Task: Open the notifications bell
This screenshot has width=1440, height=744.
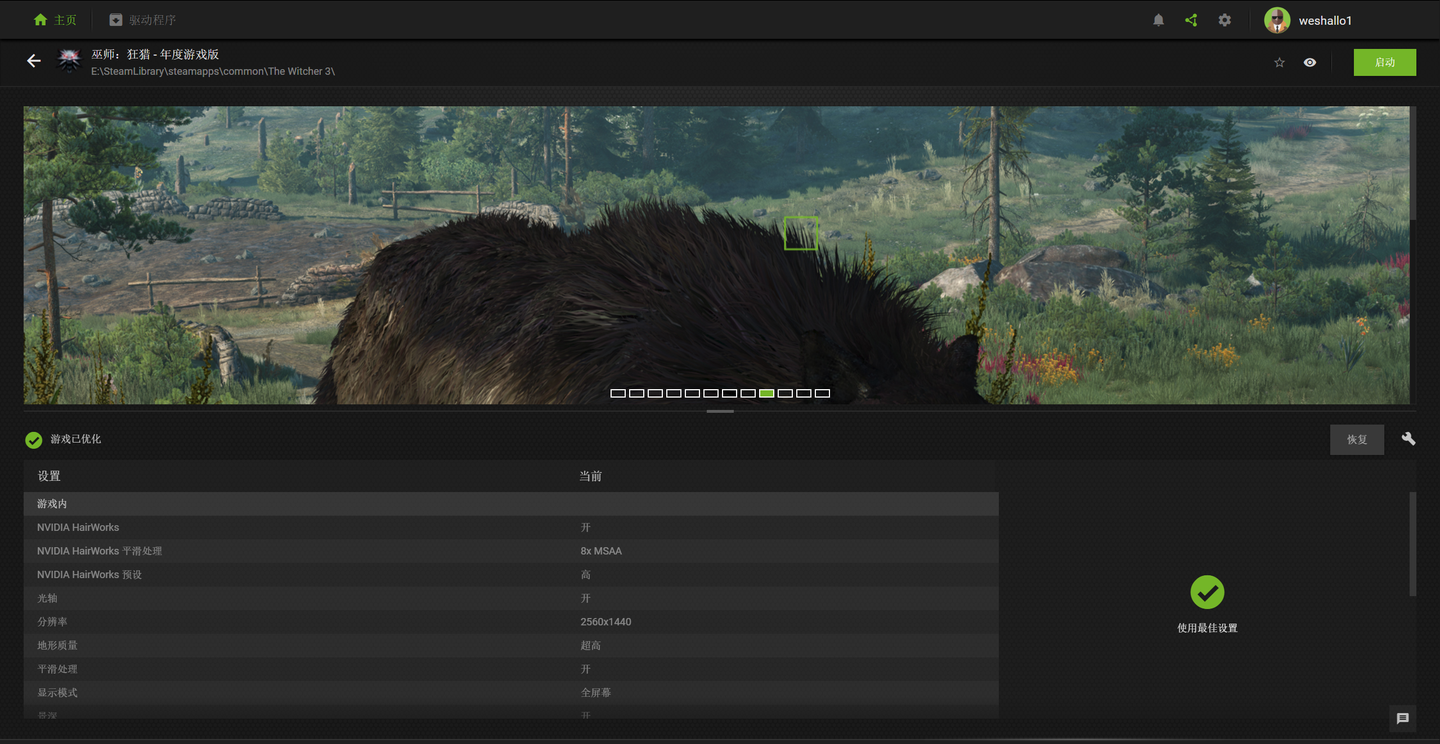Action: point(1158,20)
